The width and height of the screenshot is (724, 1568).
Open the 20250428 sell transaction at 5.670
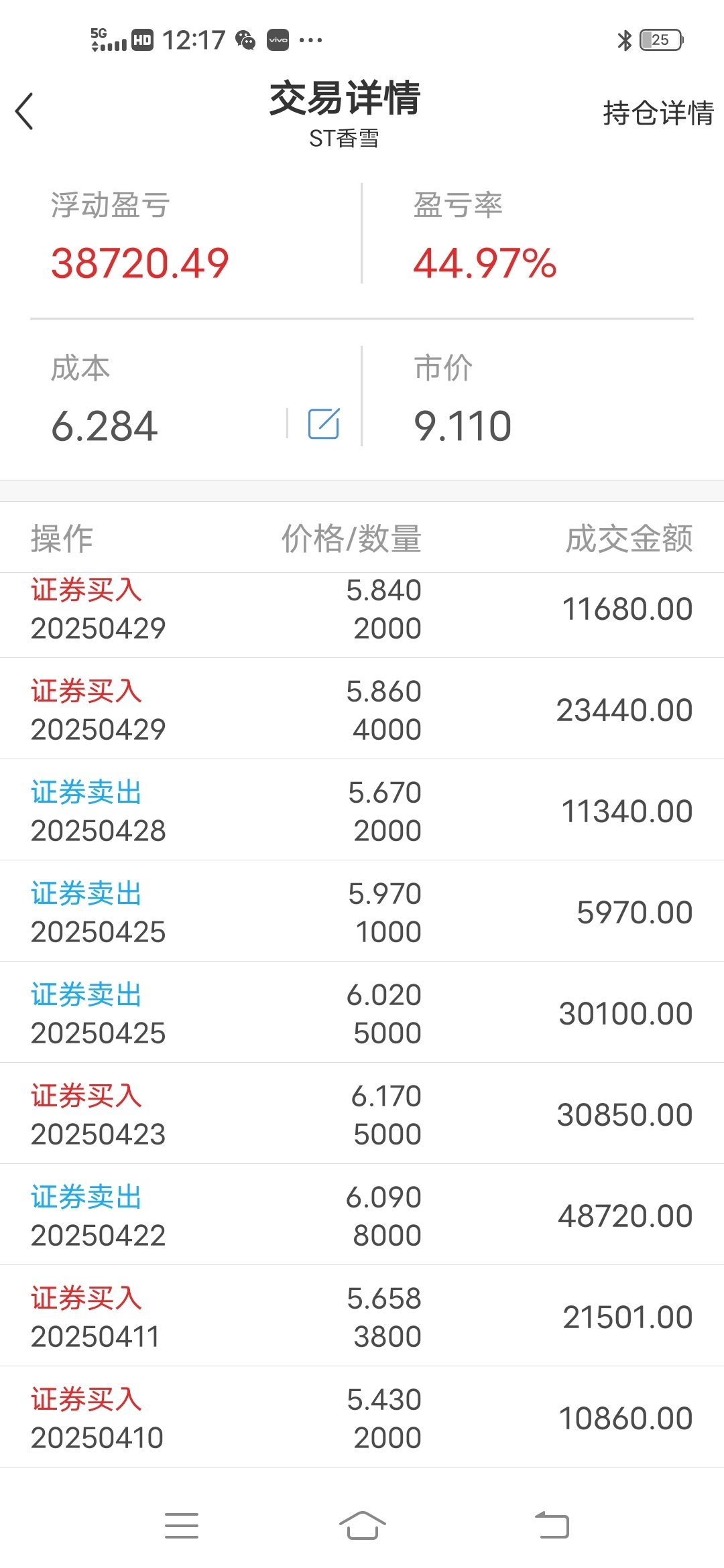coord(362,811)
